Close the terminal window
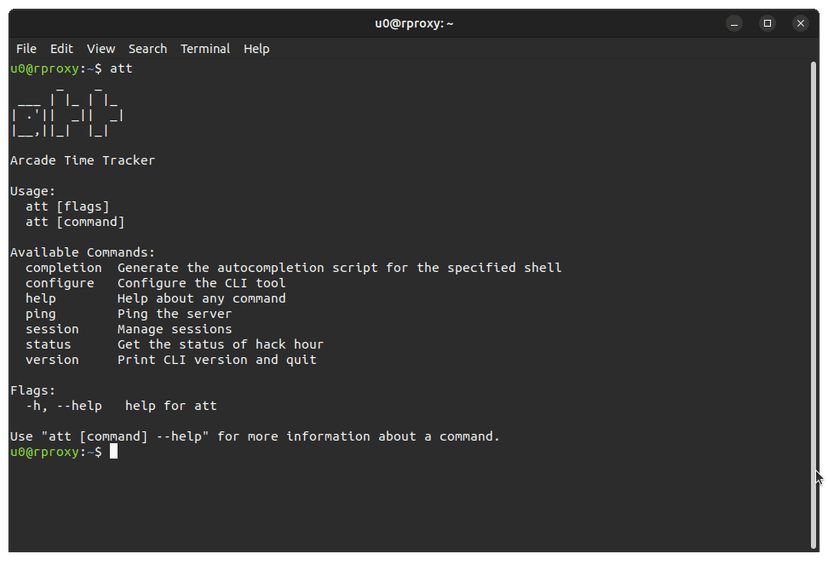This screenshot has height=561, width=828. click(x=800, y=23)
